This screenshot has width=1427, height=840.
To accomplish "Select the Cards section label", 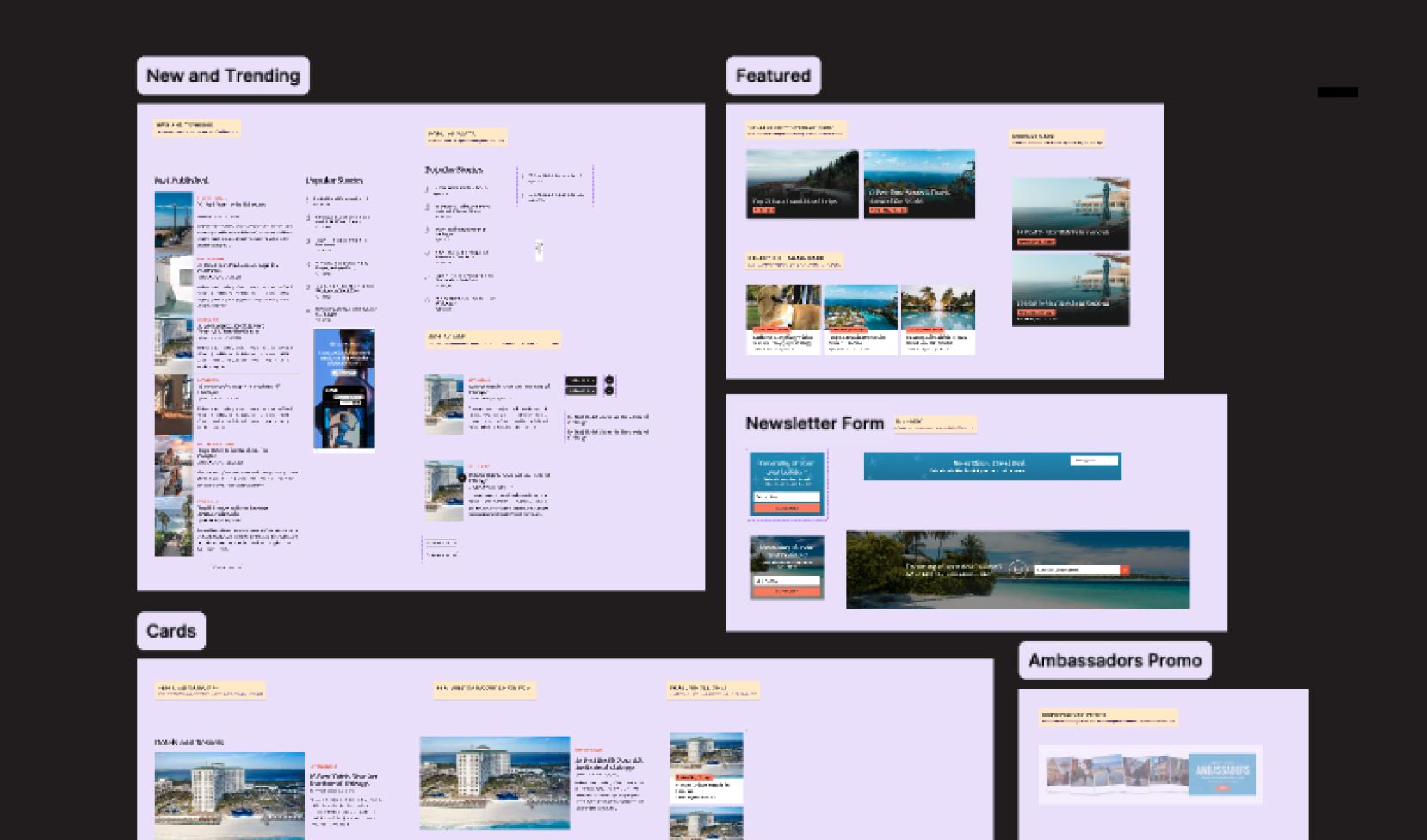I will click(171, 631).
